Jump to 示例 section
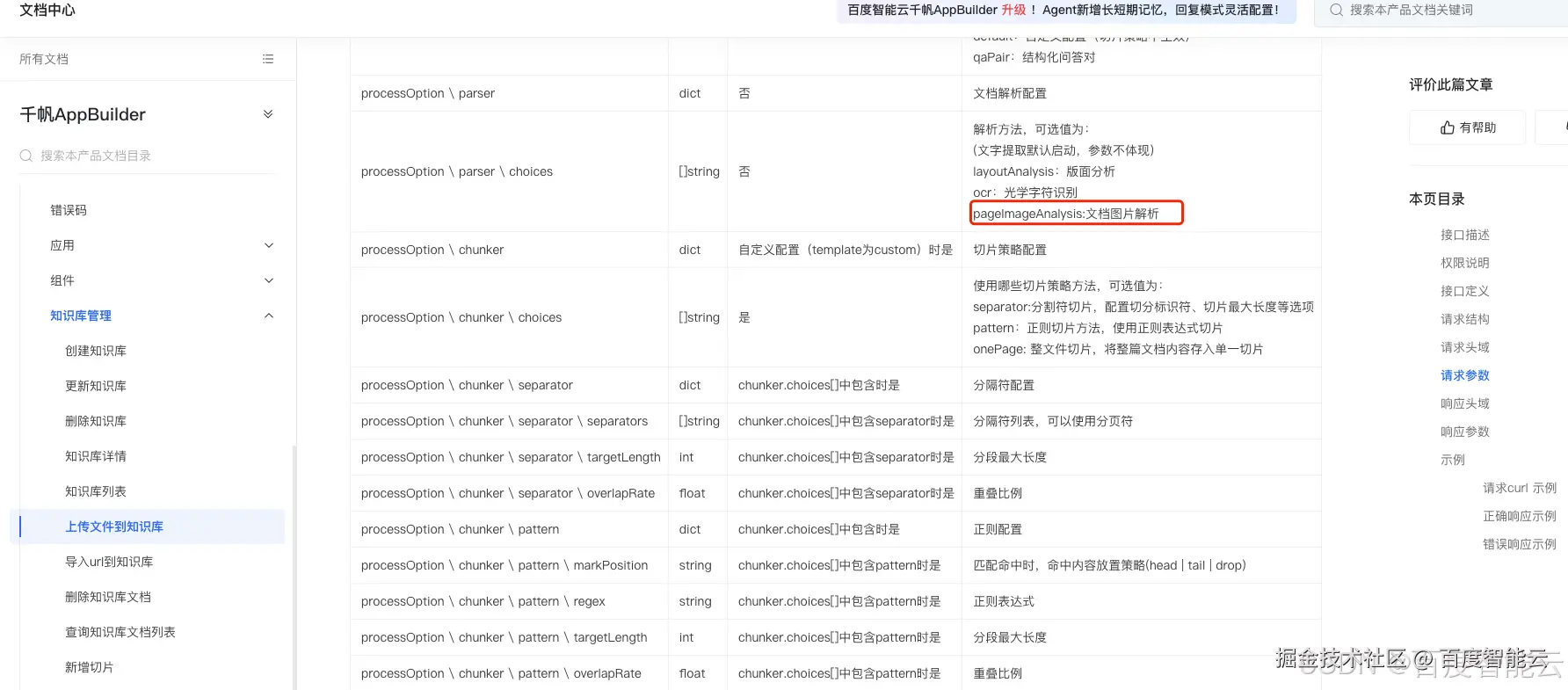Image resolution: width=1568 pixels, height=690 pixels. click(1453, 460)
